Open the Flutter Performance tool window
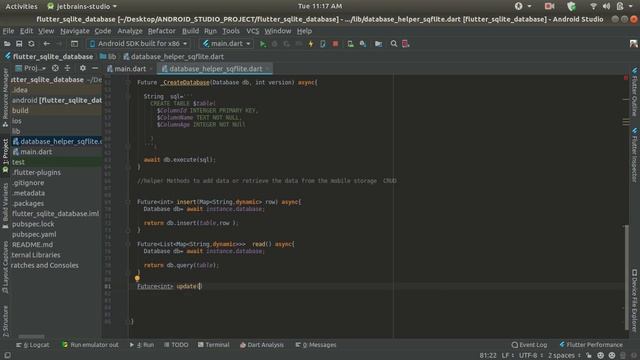Image resolution: width=640 pixels, height=360 pixels. (x=591, y=345)
